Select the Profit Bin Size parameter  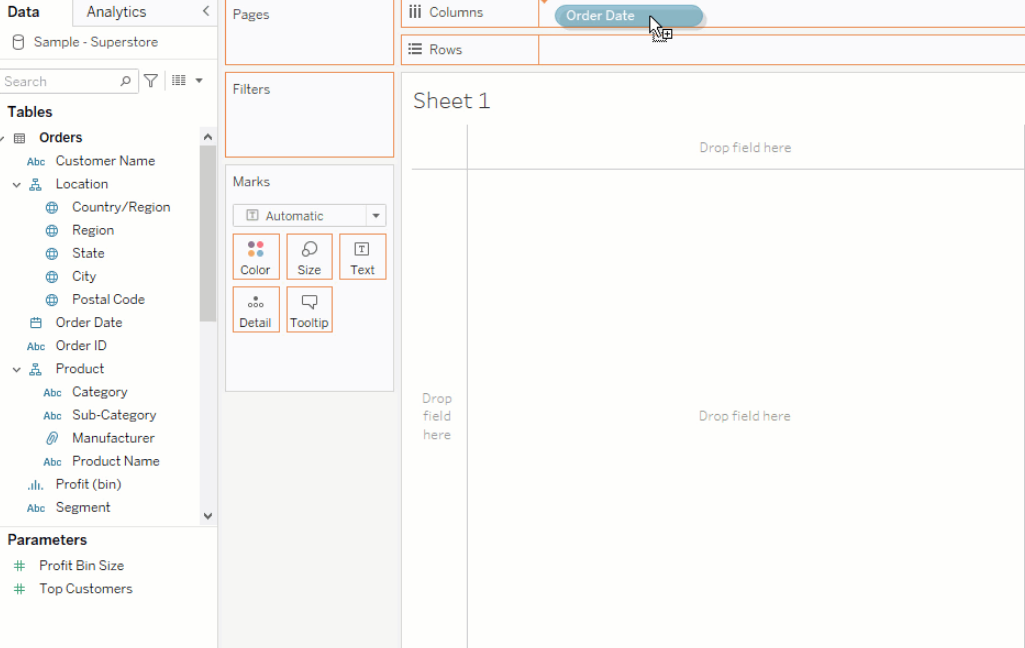click(x=81, y=565)
